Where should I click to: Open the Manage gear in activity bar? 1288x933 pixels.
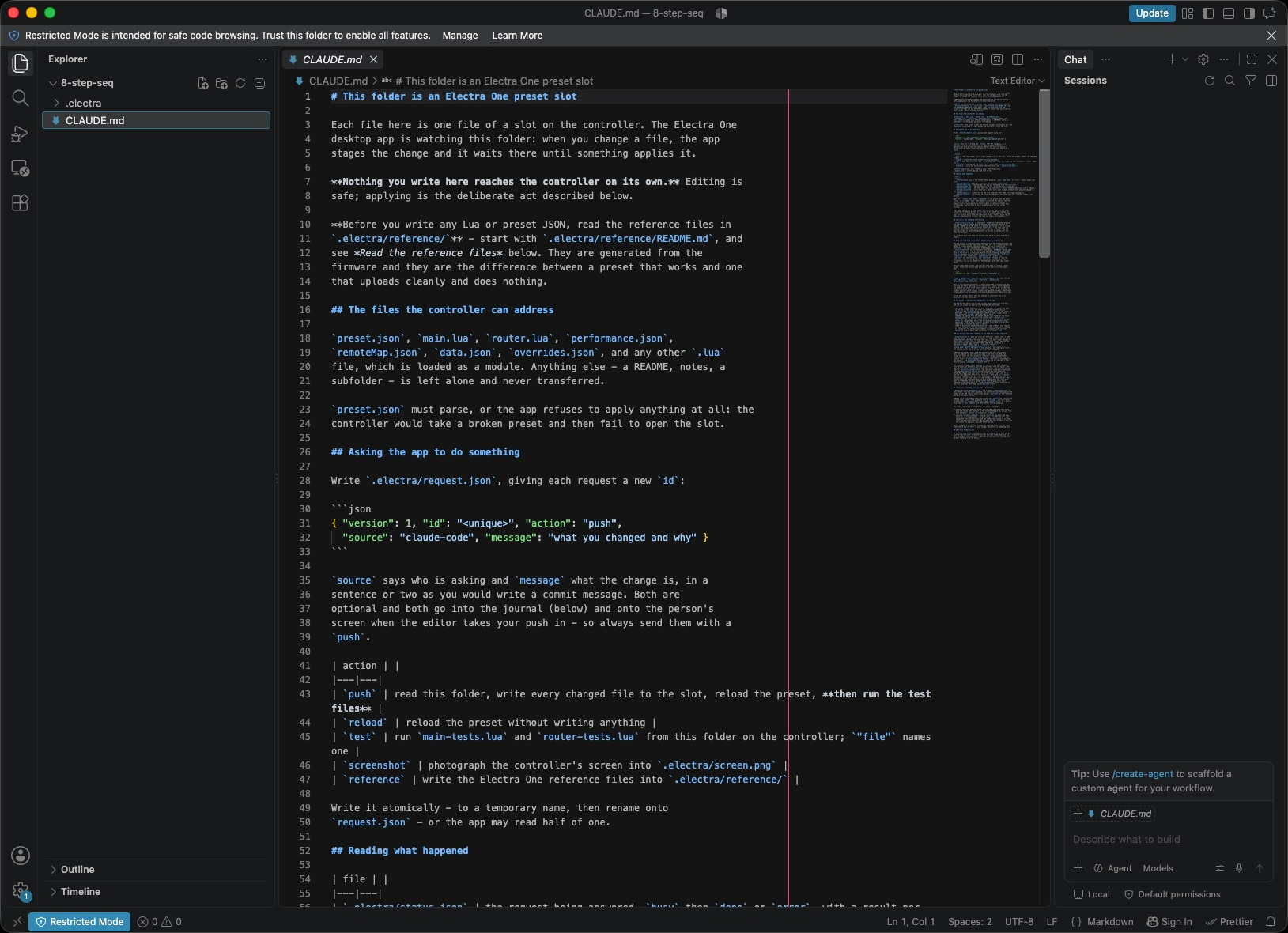21,891
